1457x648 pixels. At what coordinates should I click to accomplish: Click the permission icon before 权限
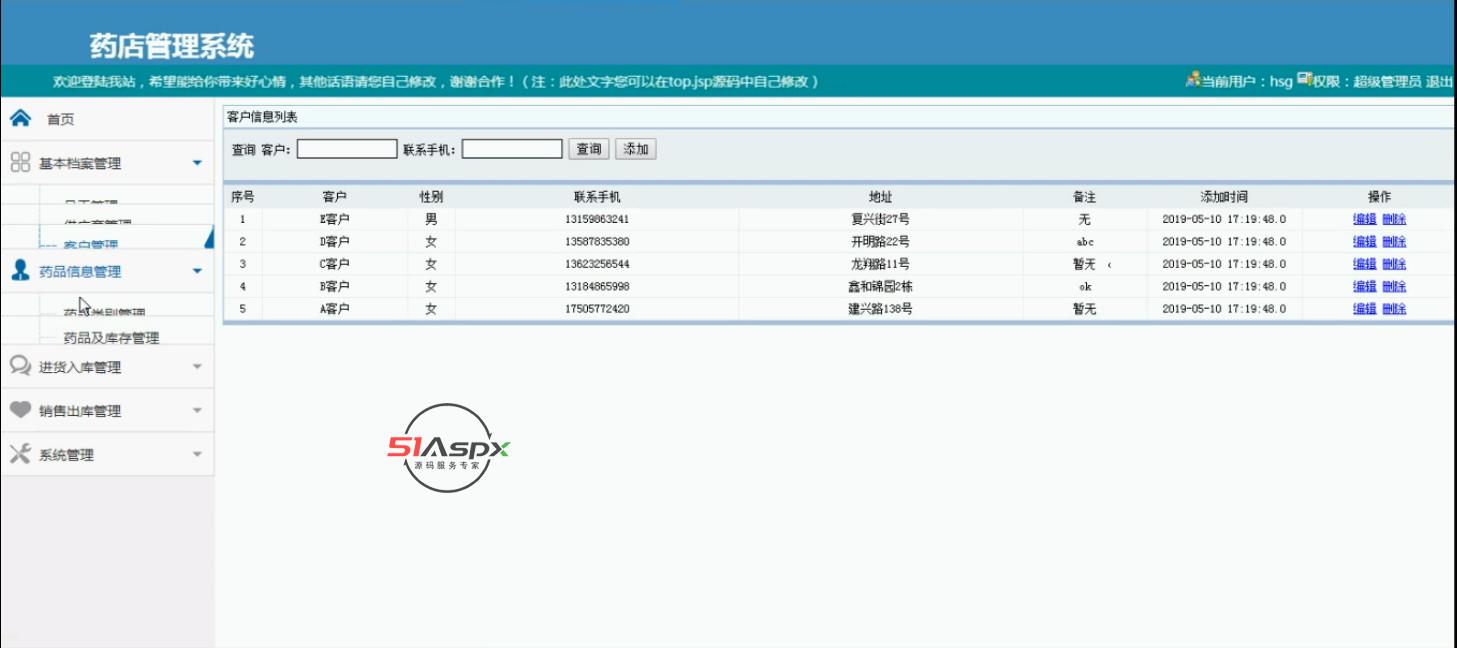pyautogui.click(x=1304, y=80)
